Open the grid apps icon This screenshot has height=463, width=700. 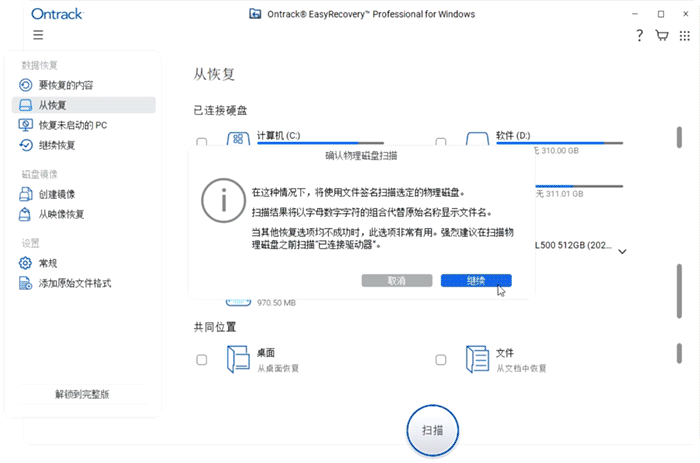[x=684, y=36]
